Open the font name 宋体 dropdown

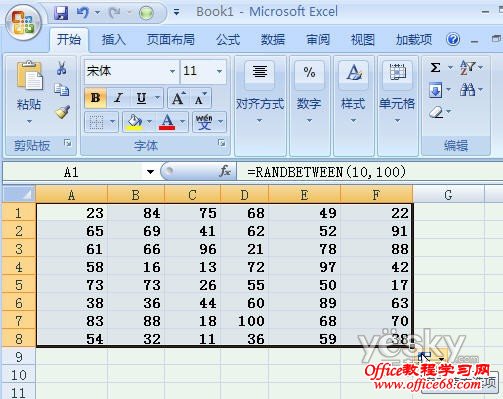coord(172,71)
